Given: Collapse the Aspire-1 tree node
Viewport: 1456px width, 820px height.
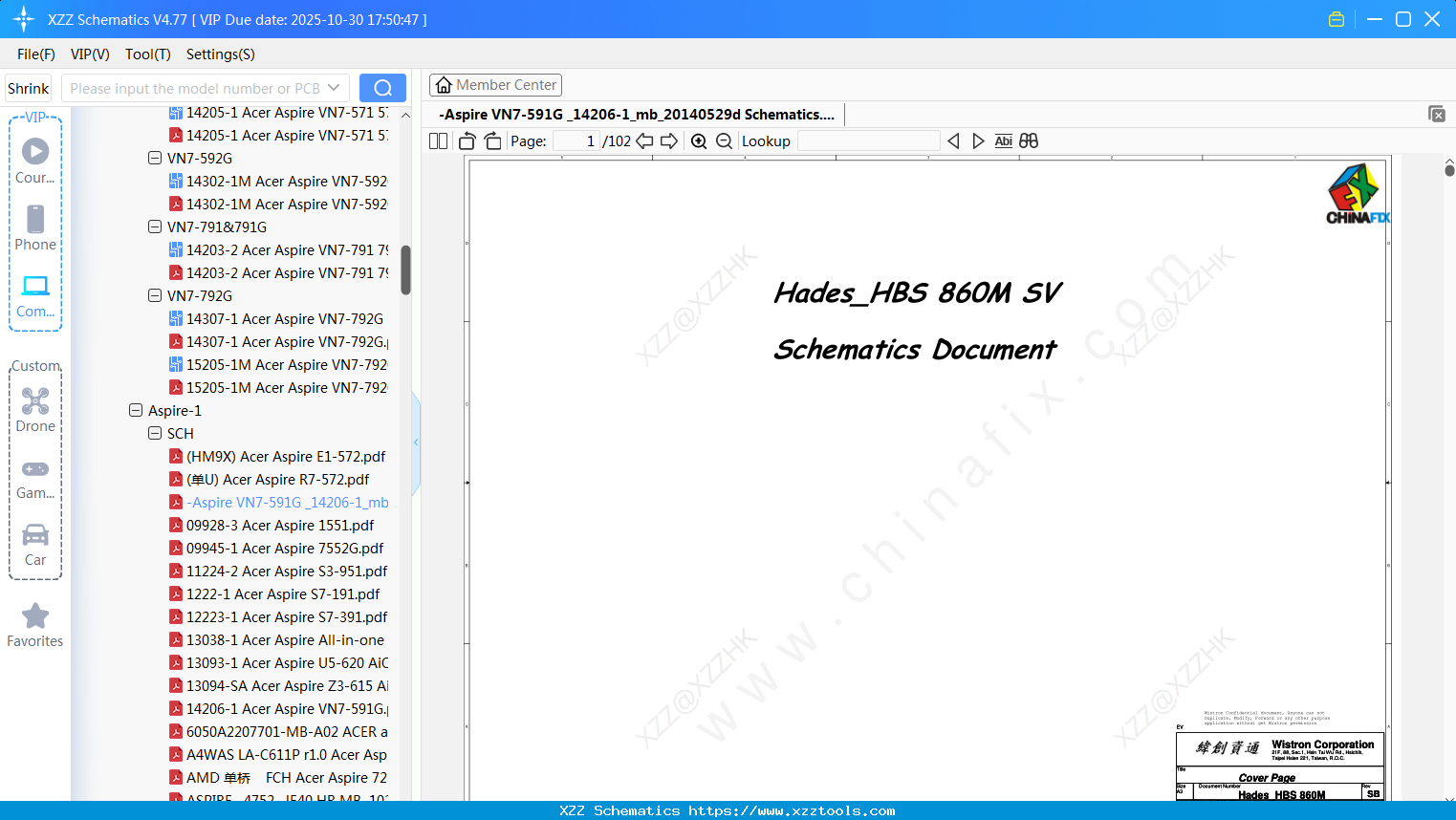Looking at the screenshot, I should 136,410.
